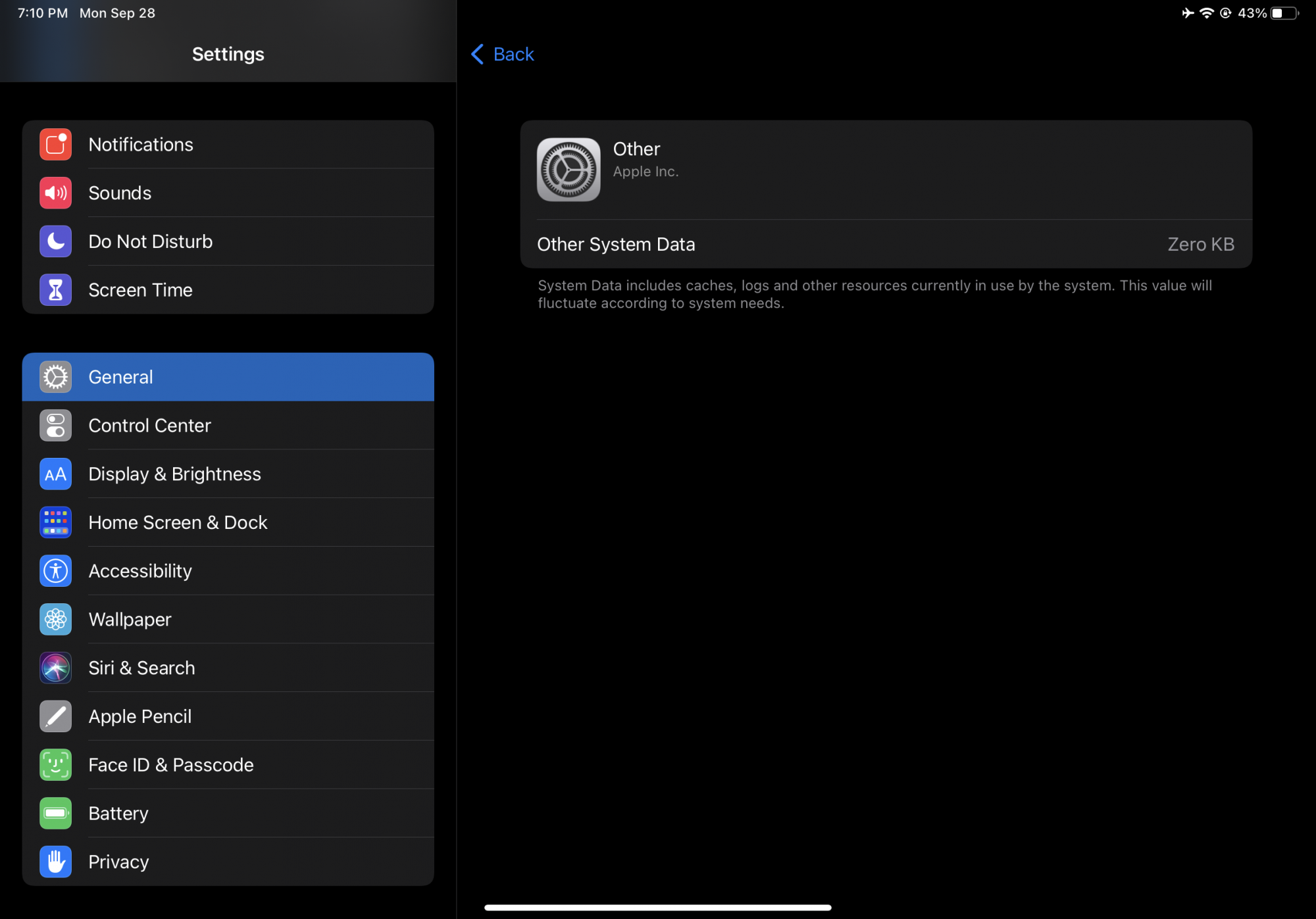Tap the blue back chevron arrow
This screenshot has height=919, width=1316.
coord(478,54)
